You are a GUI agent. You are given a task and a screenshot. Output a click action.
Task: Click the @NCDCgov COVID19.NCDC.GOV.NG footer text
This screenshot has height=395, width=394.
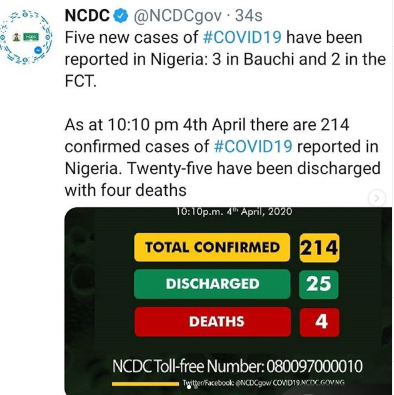263,383
